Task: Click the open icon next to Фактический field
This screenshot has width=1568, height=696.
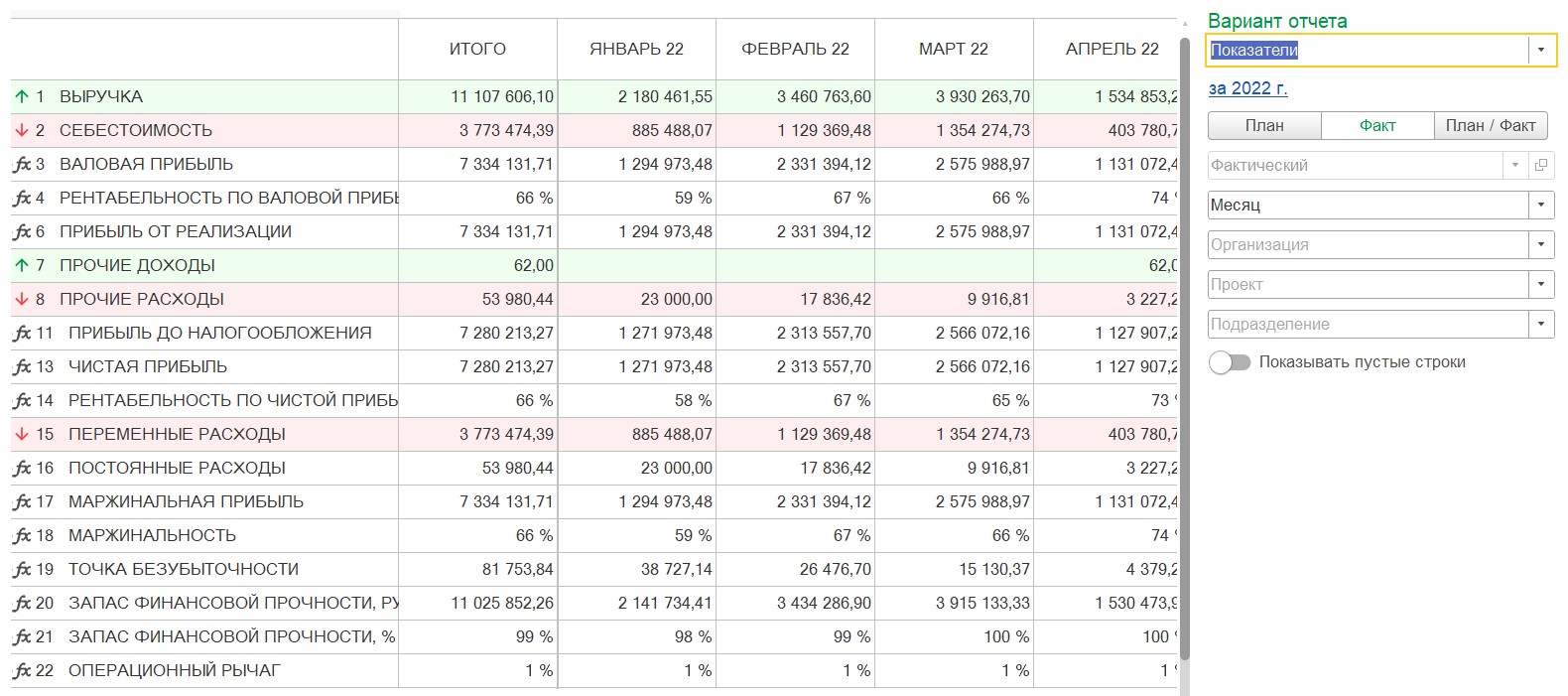Action: [x=1541, y=165]
